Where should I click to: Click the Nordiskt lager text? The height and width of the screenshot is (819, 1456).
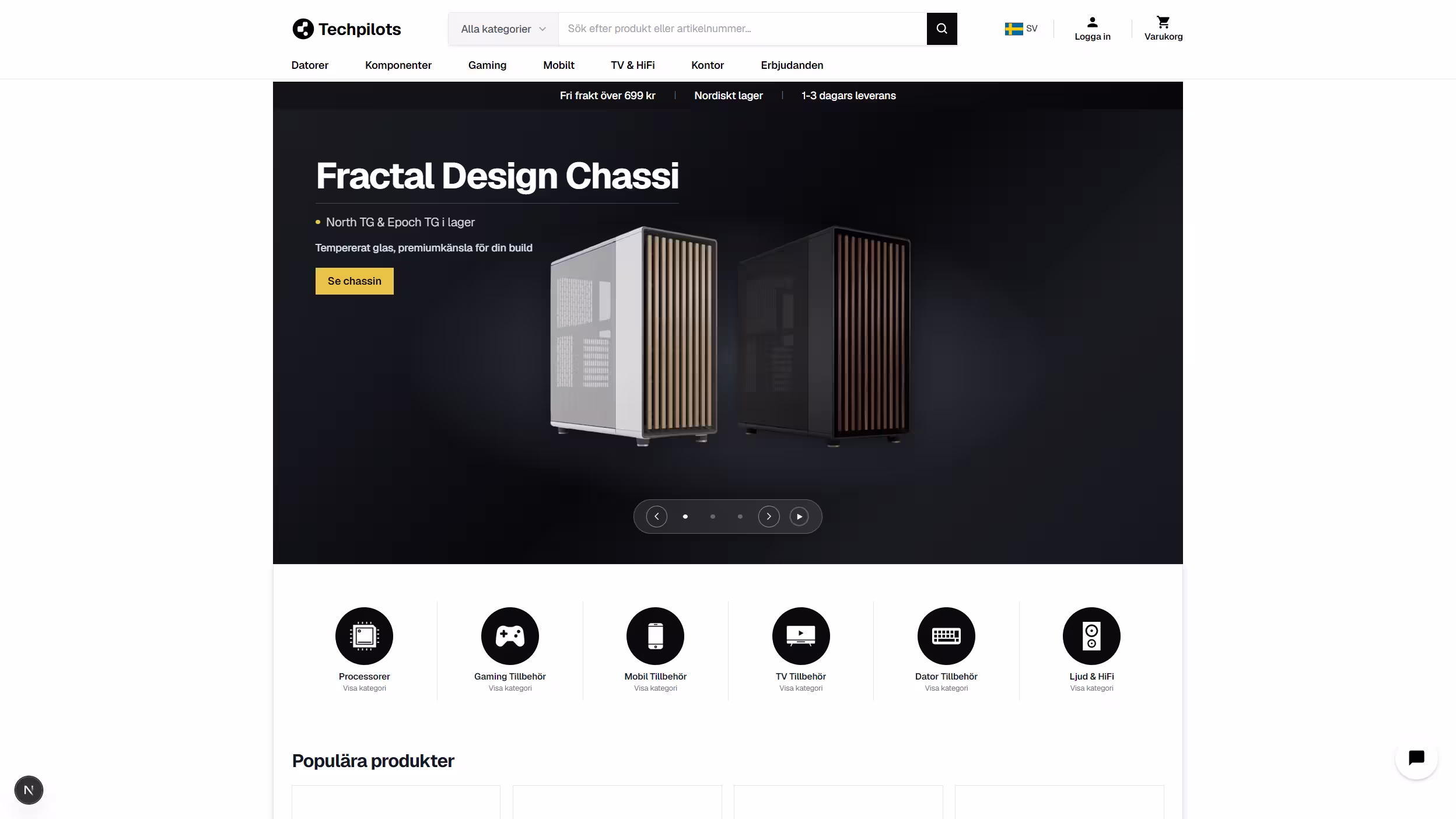click(x=728, y=96)
